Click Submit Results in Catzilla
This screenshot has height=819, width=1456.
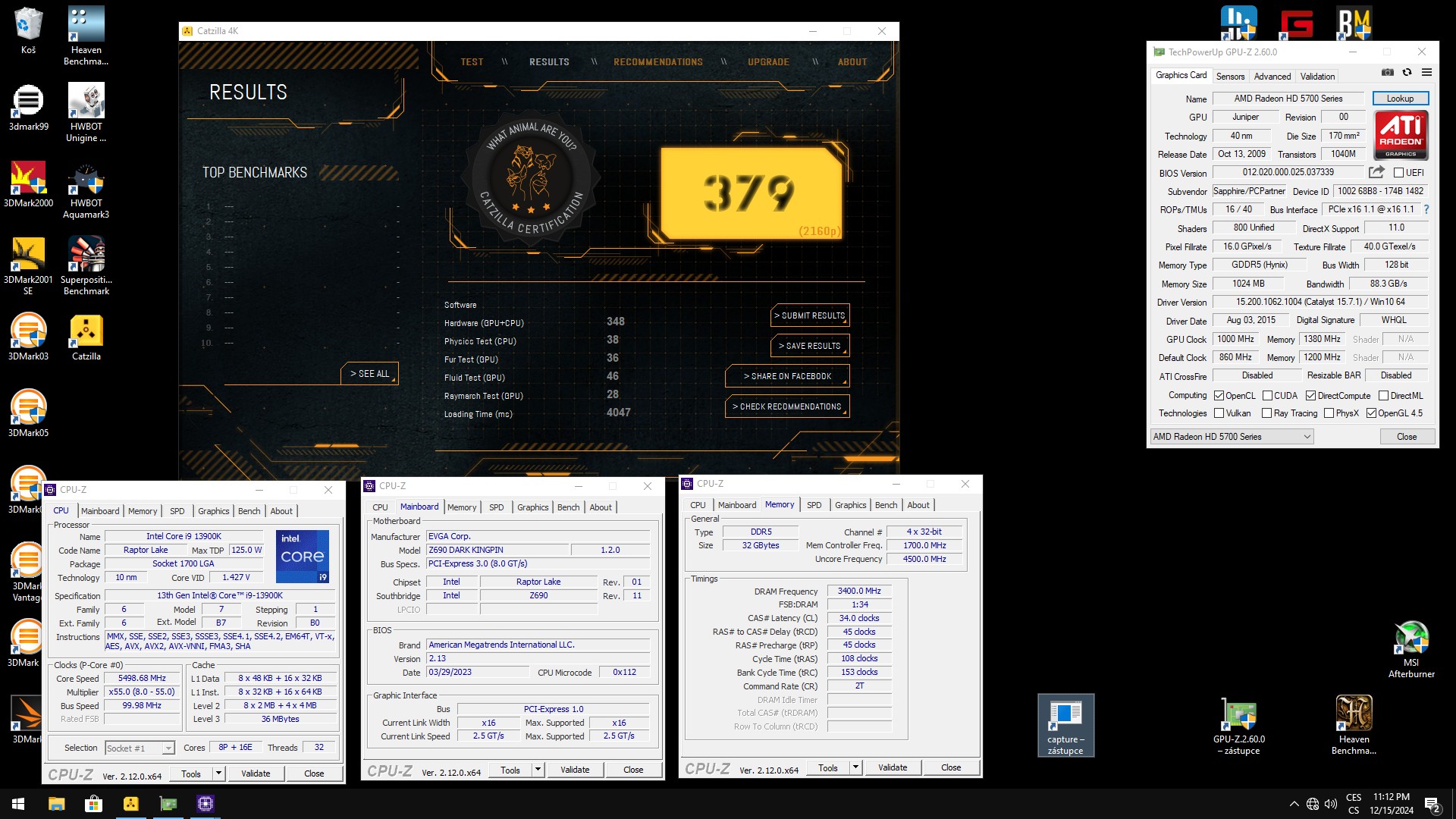click(x=809, y=315)
